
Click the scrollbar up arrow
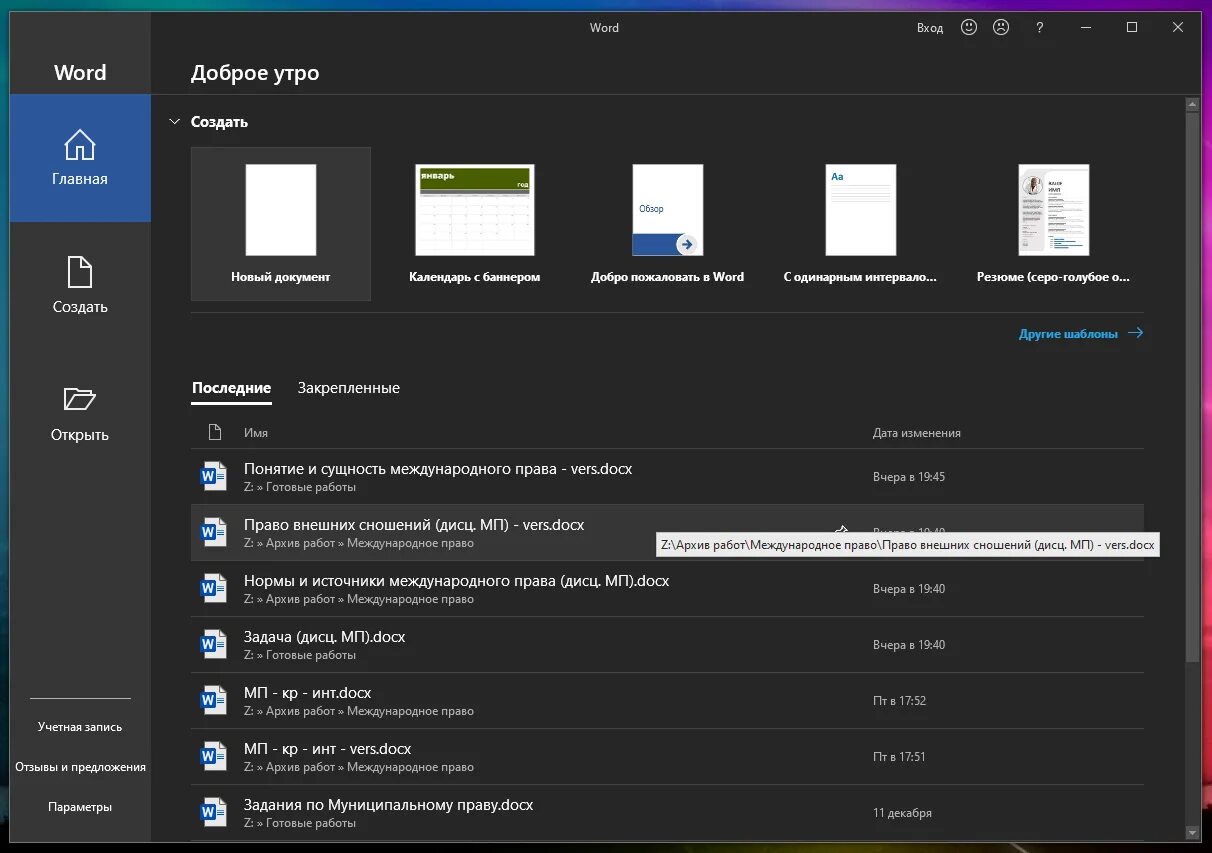coord(1192,103)
